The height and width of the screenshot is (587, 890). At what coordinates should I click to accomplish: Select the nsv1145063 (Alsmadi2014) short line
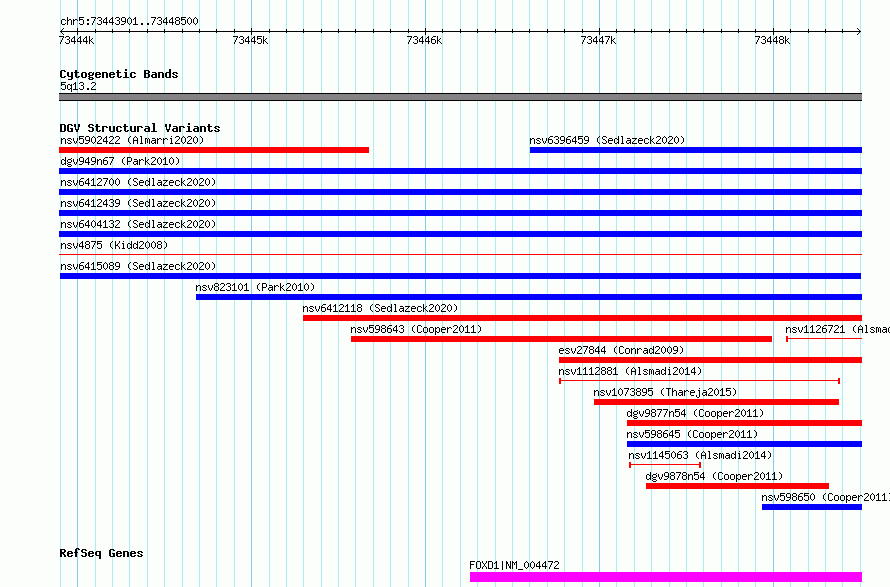pyautogui.click(x=665, y=465)
